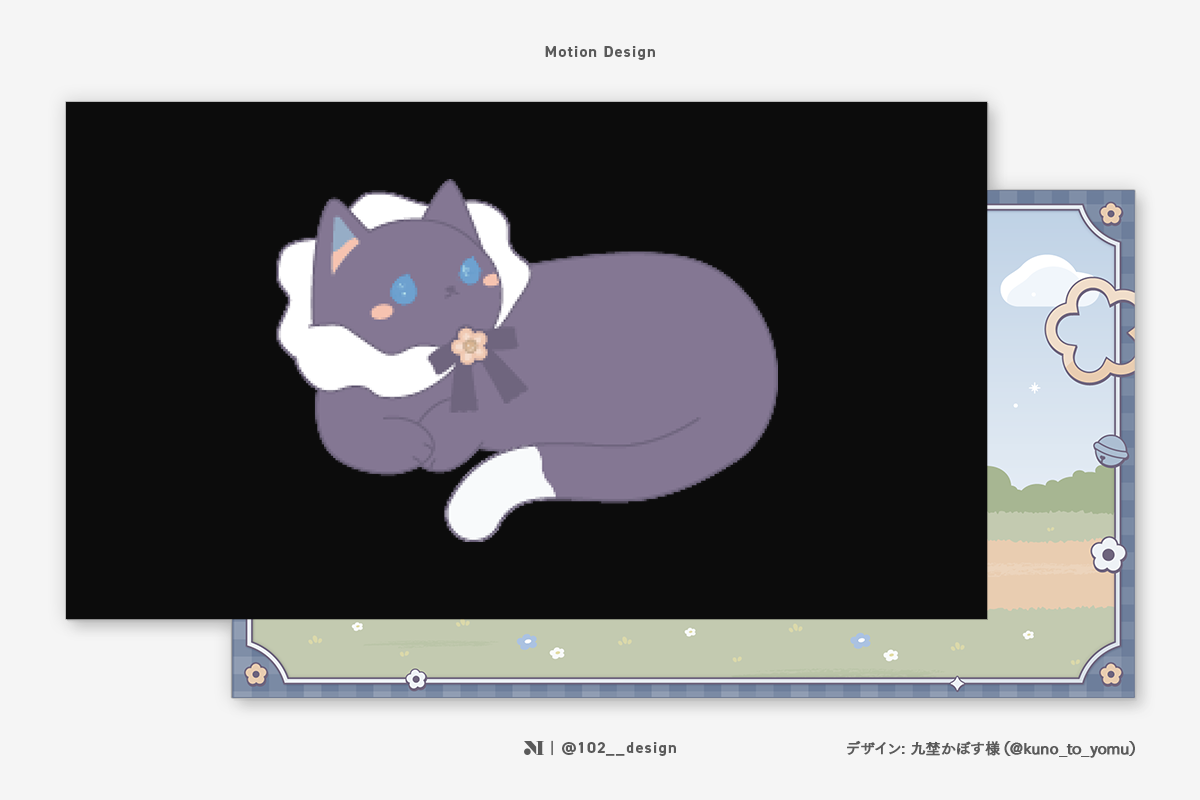Image resolution: width=1200 pixels, height=800 pixels.
Task: Click the left blue flower on the grass
Action: click(527, 641)
